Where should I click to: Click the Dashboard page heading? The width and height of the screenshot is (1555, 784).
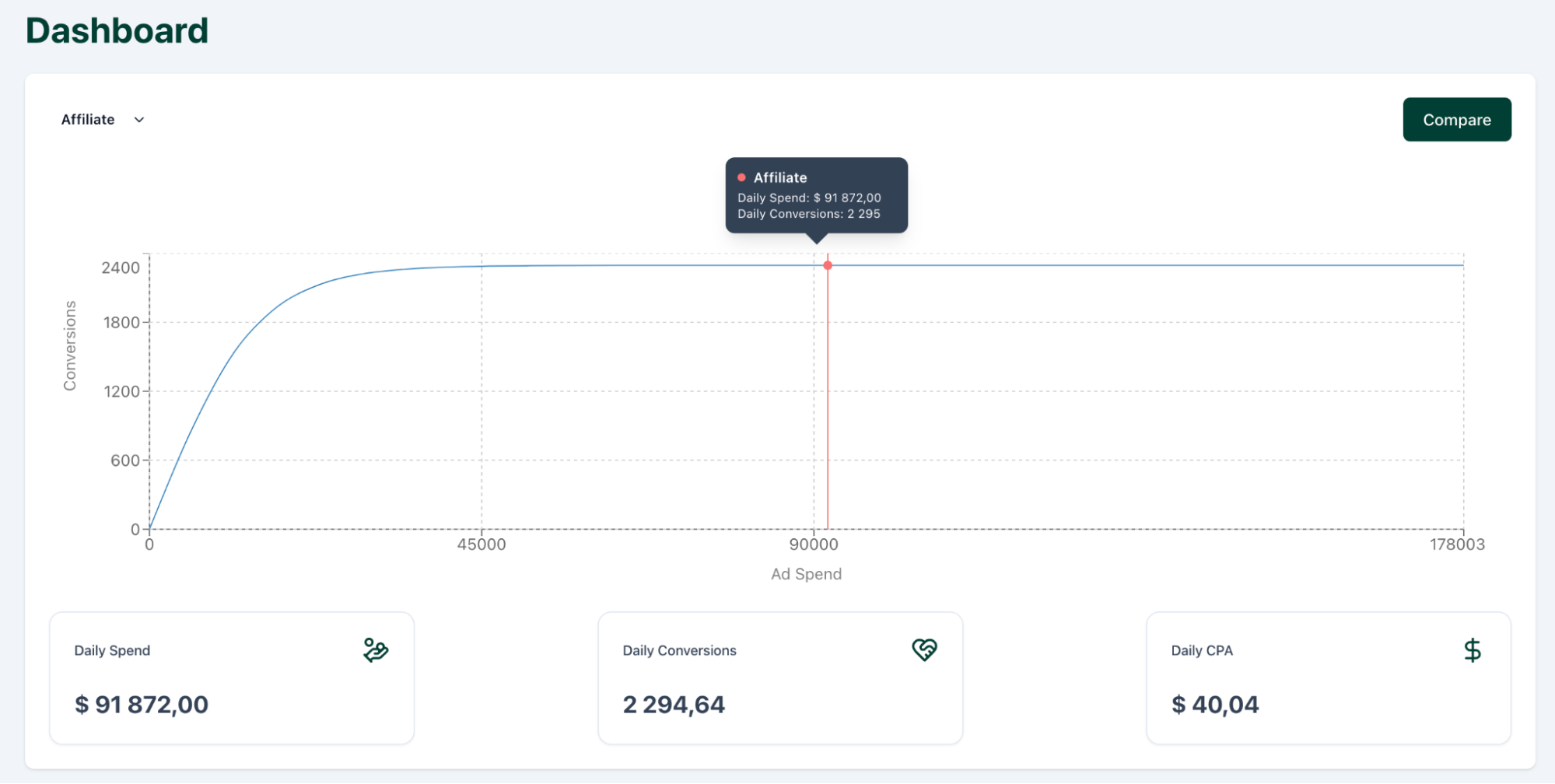click(117, 31)
